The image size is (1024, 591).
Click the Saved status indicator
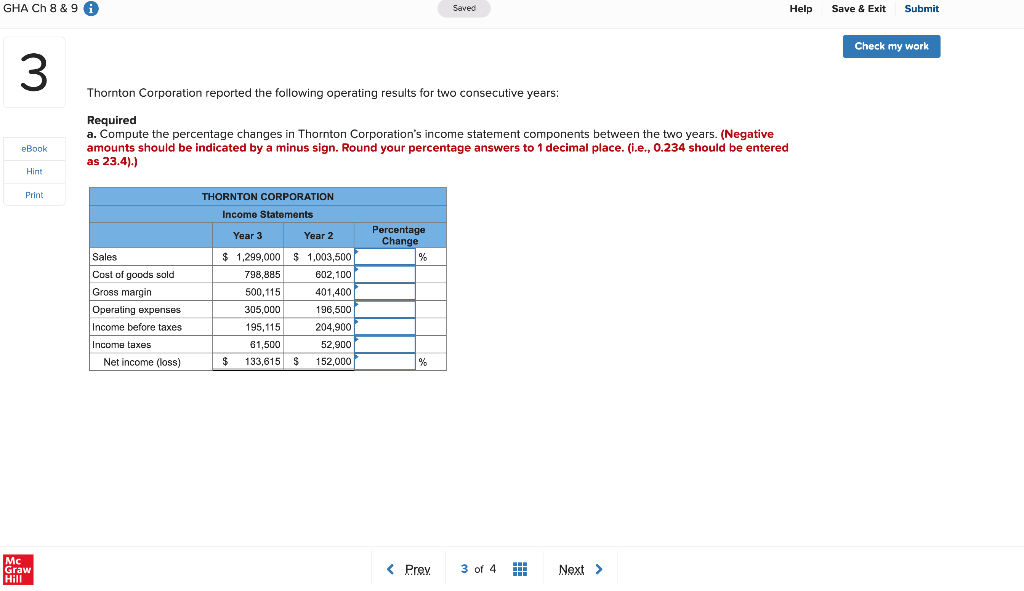464,8
